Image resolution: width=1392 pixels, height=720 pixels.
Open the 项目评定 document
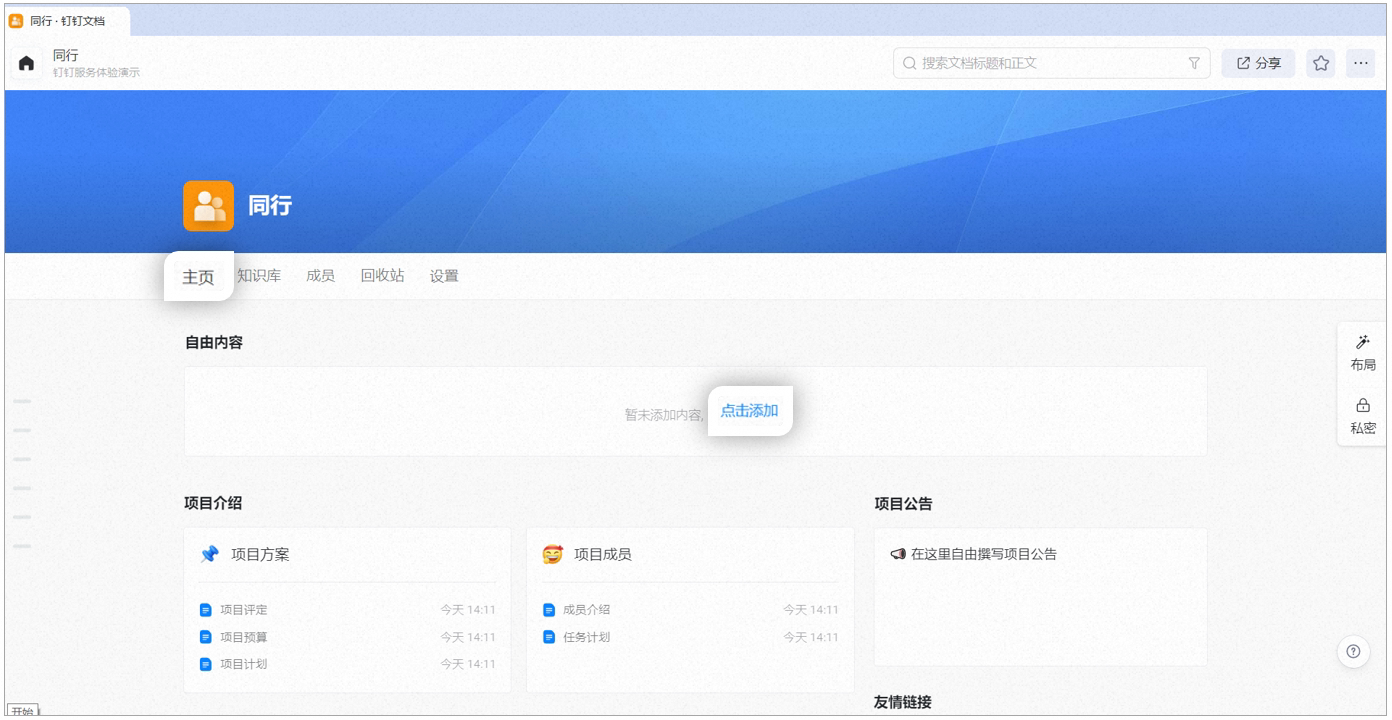point(243,610)
